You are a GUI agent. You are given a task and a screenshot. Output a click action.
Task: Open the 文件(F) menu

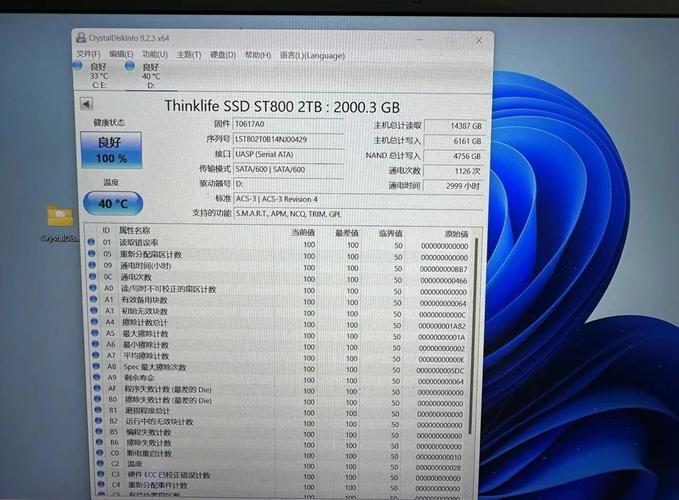point(88,55)
